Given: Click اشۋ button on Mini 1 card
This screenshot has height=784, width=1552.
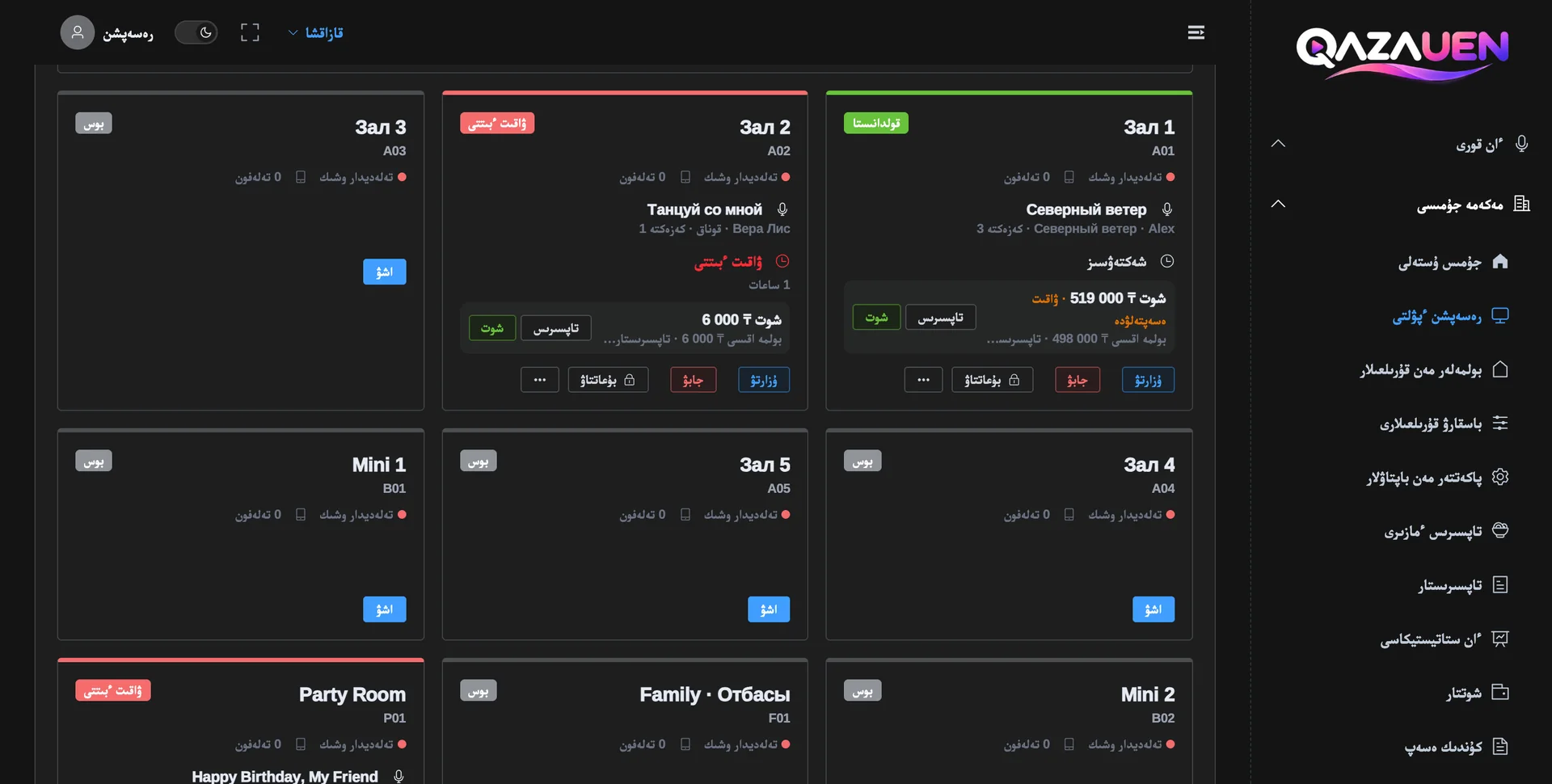Looking at the screenshot, I should pyautogui.click(x=385, y=609).
